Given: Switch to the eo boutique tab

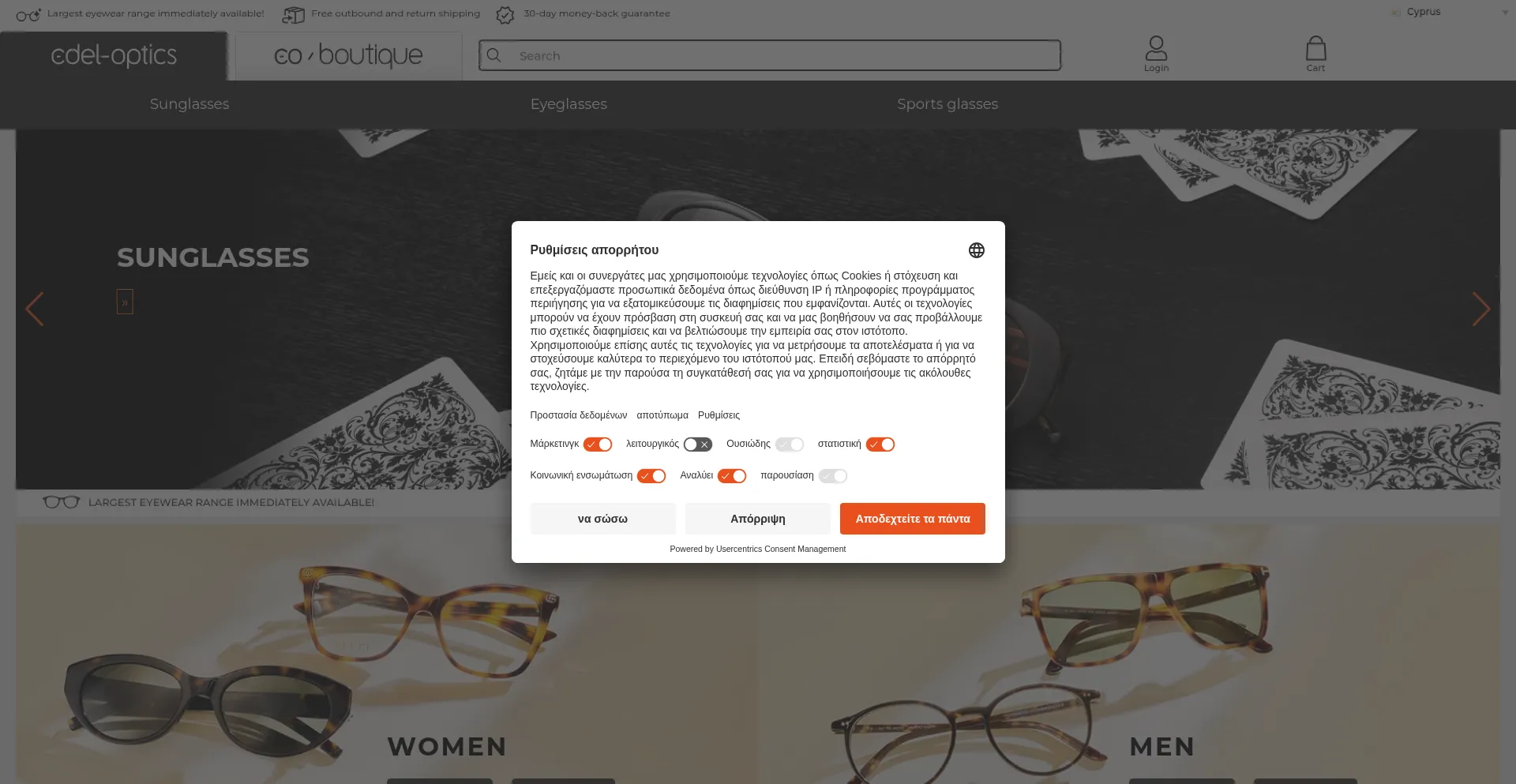Looking at the screenshot, I should tap(348, 56).
